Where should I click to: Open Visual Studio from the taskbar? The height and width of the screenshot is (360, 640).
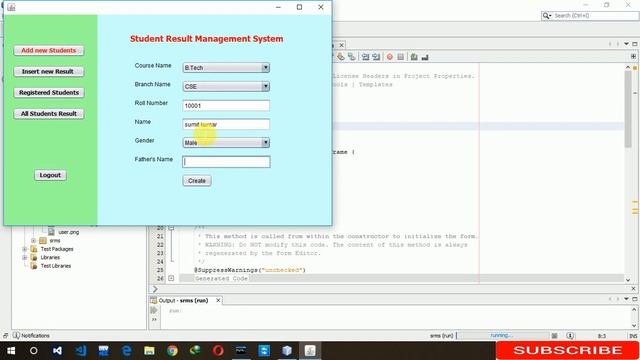[57, 351]
